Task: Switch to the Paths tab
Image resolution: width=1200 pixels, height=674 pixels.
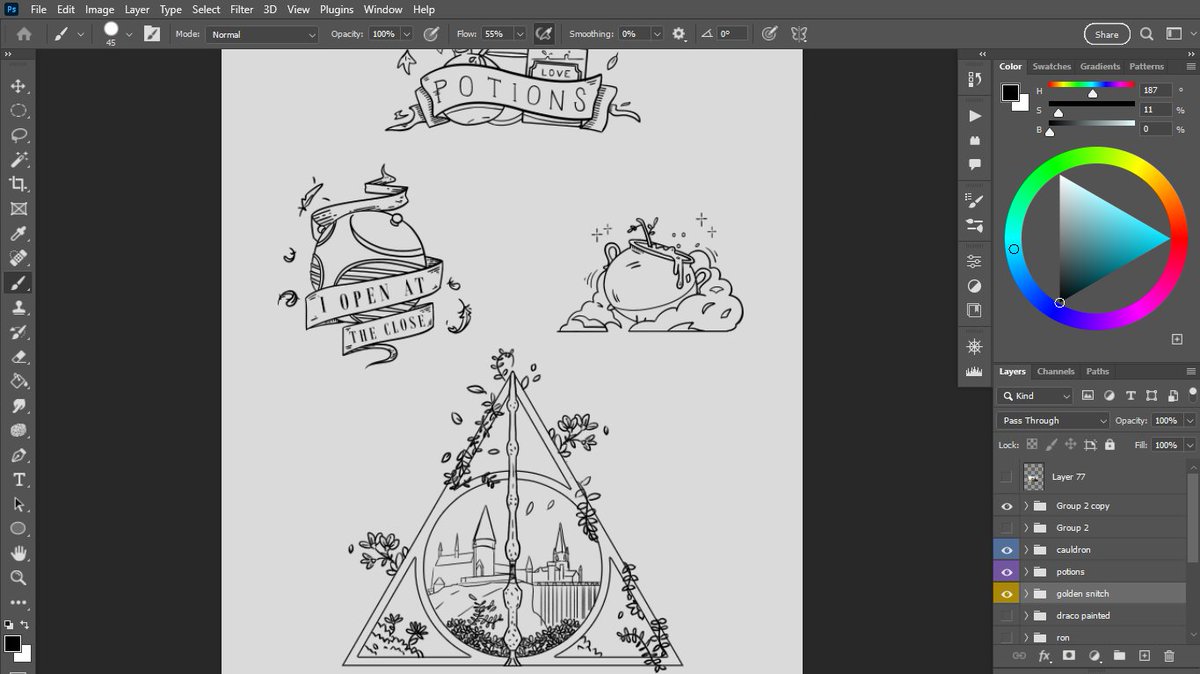Action: (1097, 371)
